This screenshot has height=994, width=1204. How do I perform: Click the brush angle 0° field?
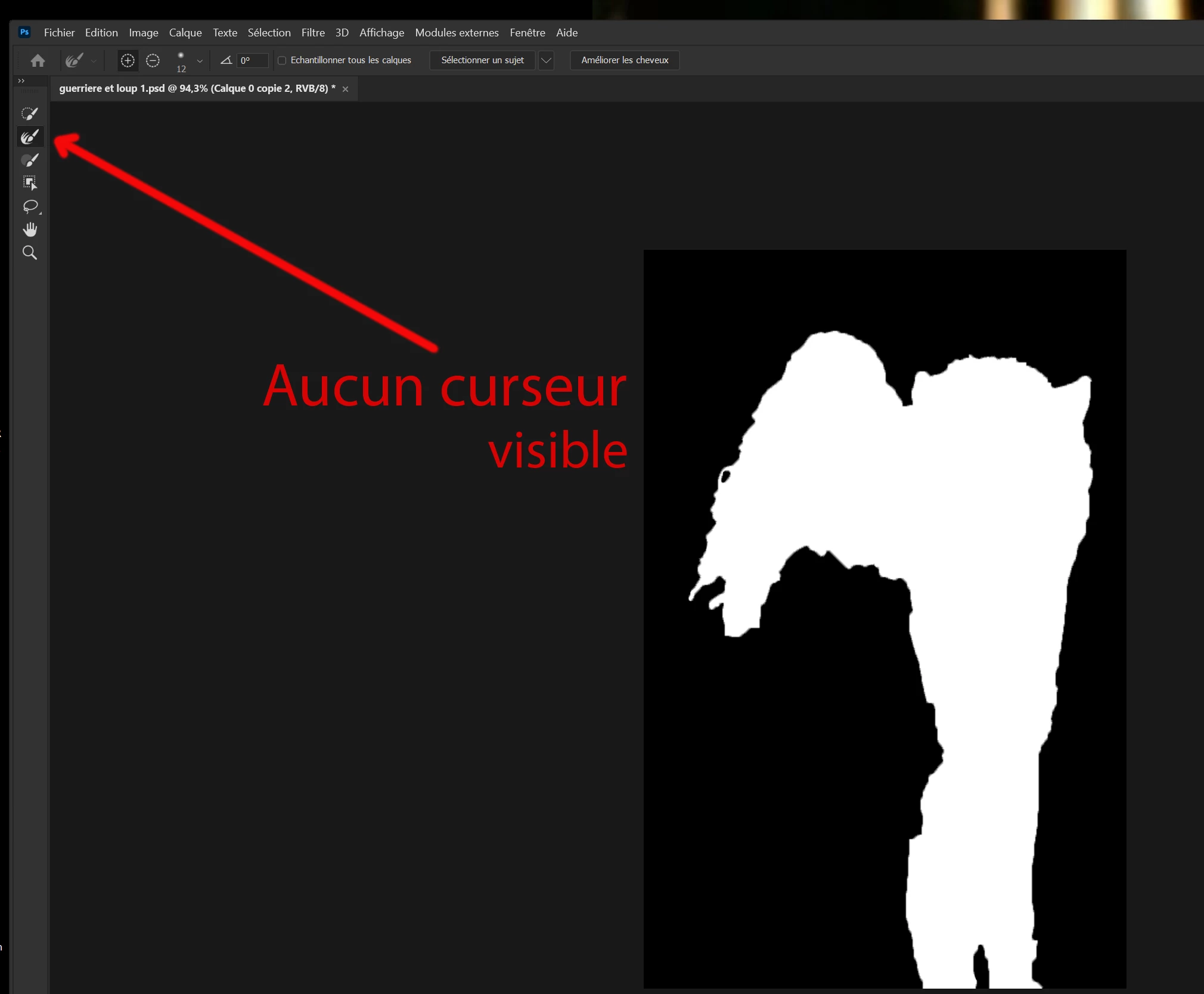[253, 60]
